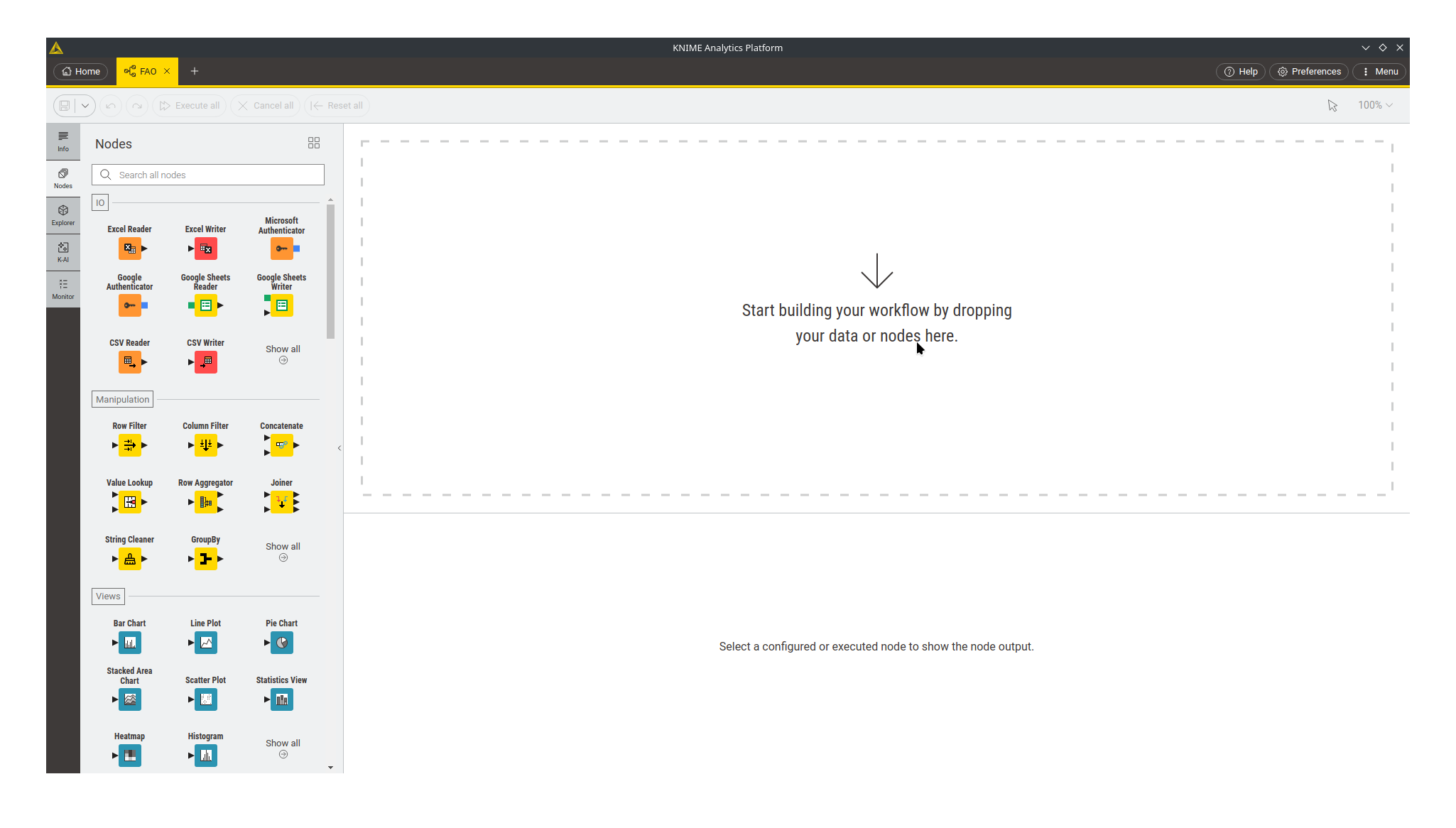Click the Execute all button
Image resolution: width=1456 pixels, height=828 pixels.
pos(188,105)
